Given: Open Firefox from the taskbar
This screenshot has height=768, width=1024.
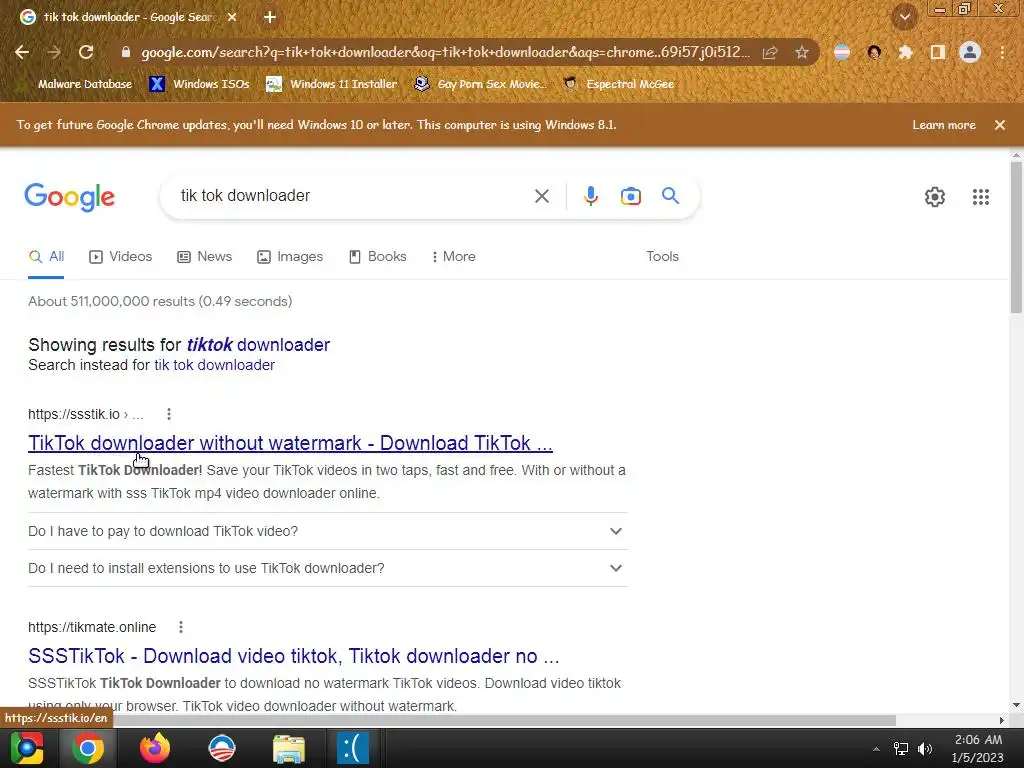Looking at the screenshot, I should point(155,748).
